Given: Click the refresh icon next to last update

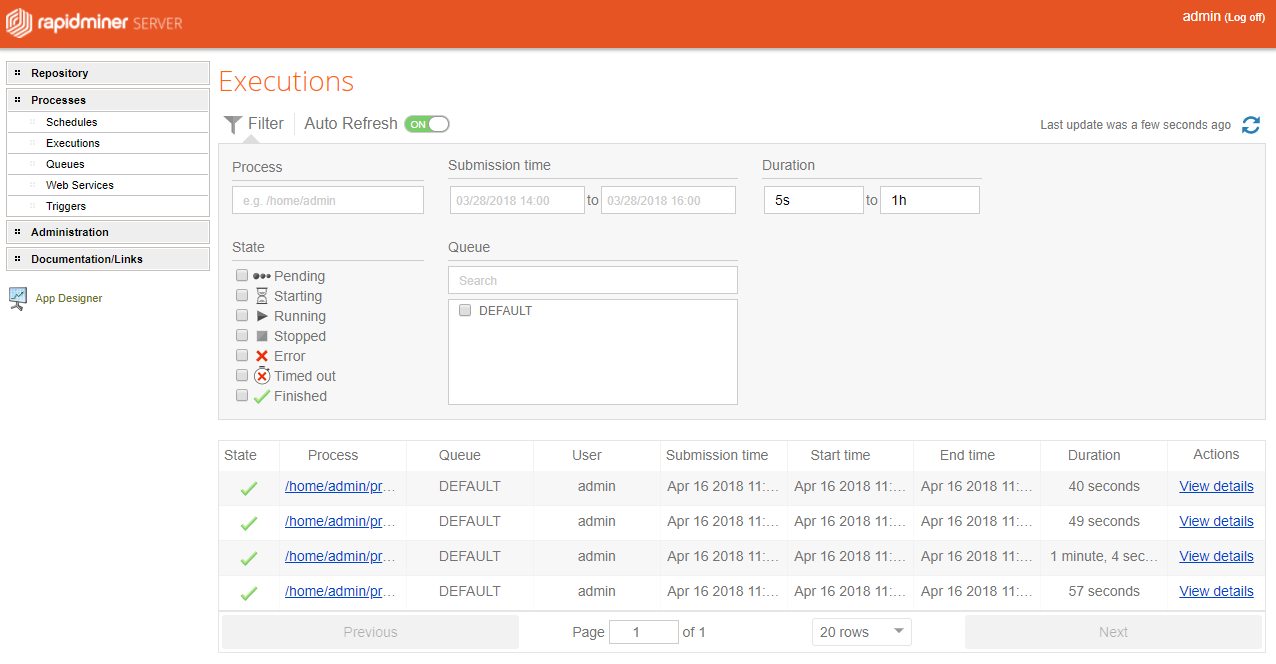Looking at the screenshot, I should [x=1250, y=124].
